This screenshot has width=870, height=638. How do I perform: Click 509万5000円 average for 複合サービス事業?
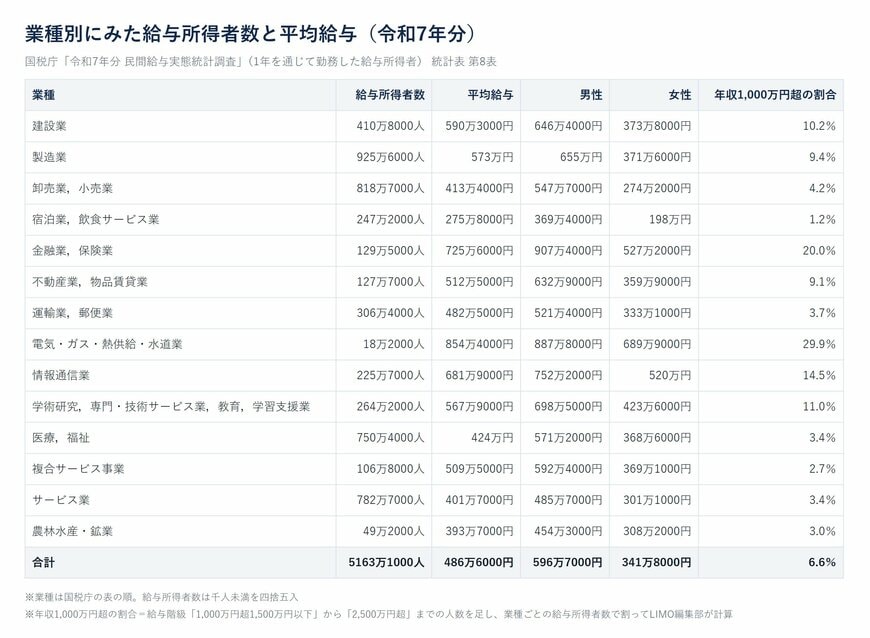point(479,469)
